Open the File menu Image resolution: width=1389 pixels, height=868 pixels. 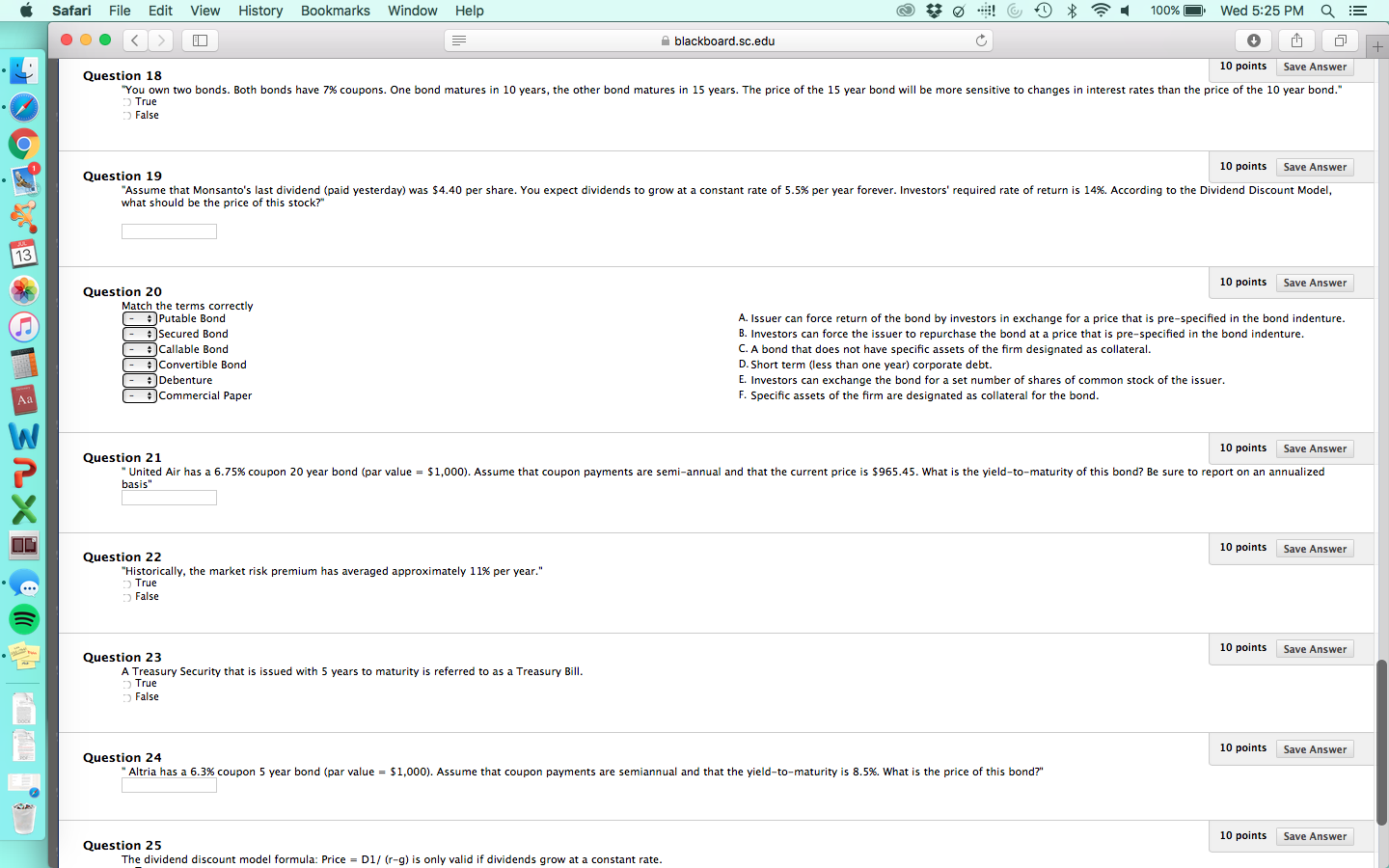tap(120, 11)
